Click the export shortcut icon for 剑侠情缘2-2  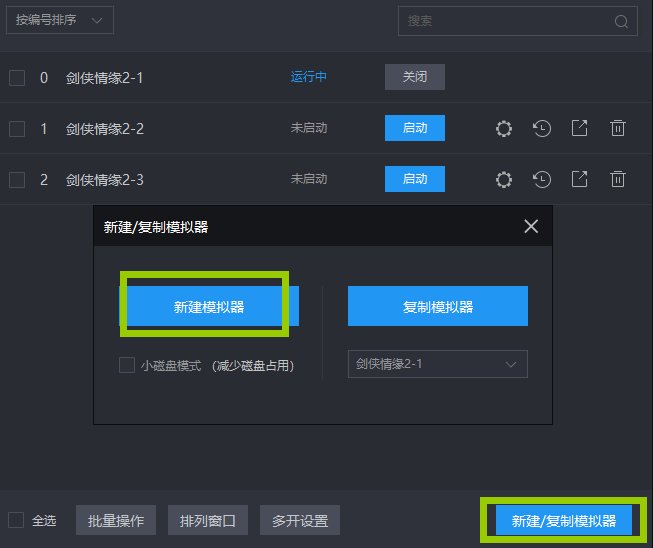tap(579, 128)
